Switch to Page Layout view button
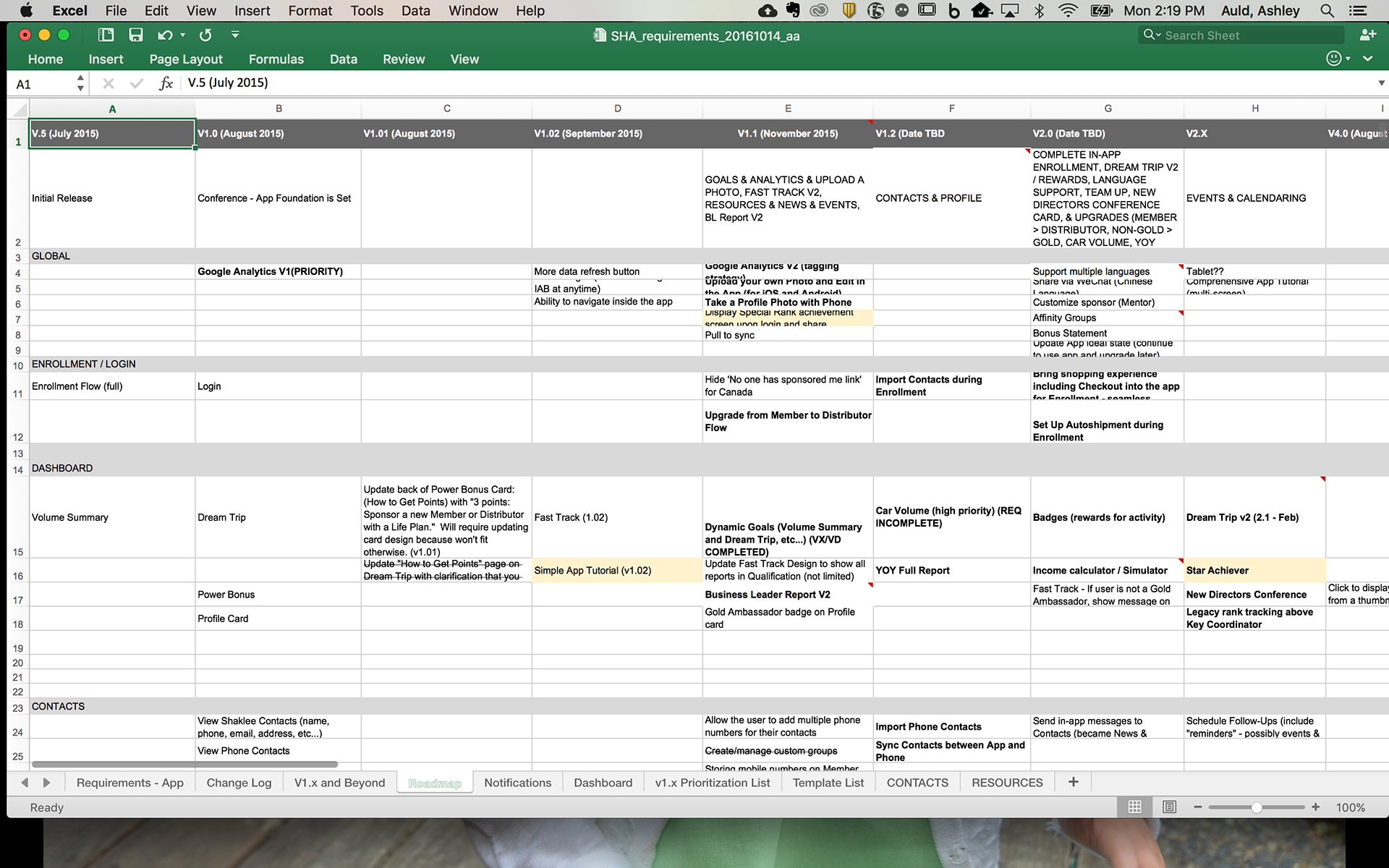Image resolution: width=1389 pixels, height=868 pixels. (x=1169, y=807)
